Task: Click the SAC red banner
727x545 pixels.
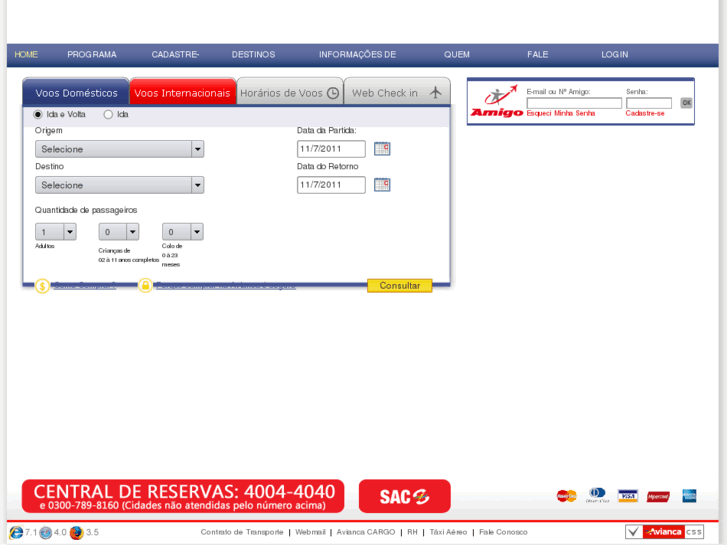Action: (x=404, y=496)
